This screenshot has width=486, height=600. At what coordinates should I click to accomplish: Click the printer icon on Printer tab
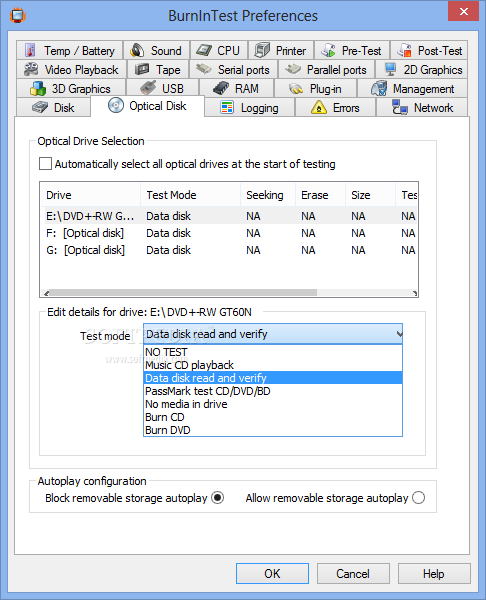pyautogui.click(x=262, y=50)
